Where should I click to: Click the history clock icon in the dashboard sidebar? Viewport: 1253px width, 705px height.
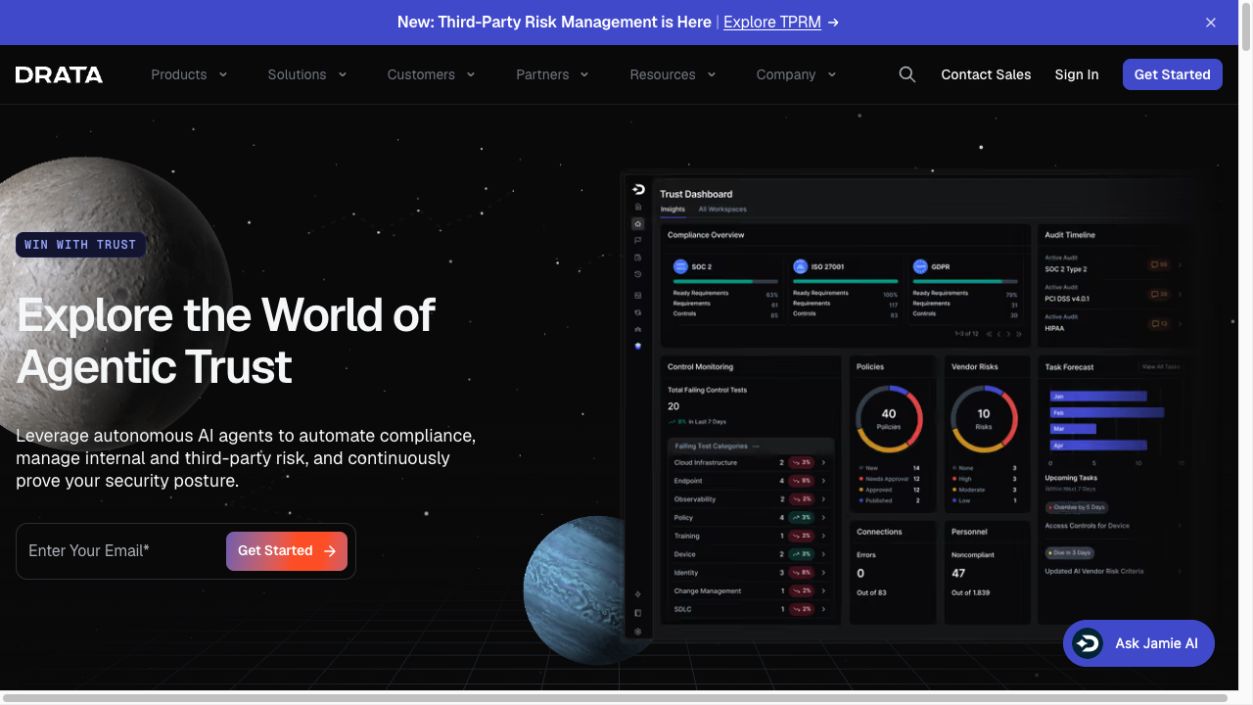click(638, 274)
